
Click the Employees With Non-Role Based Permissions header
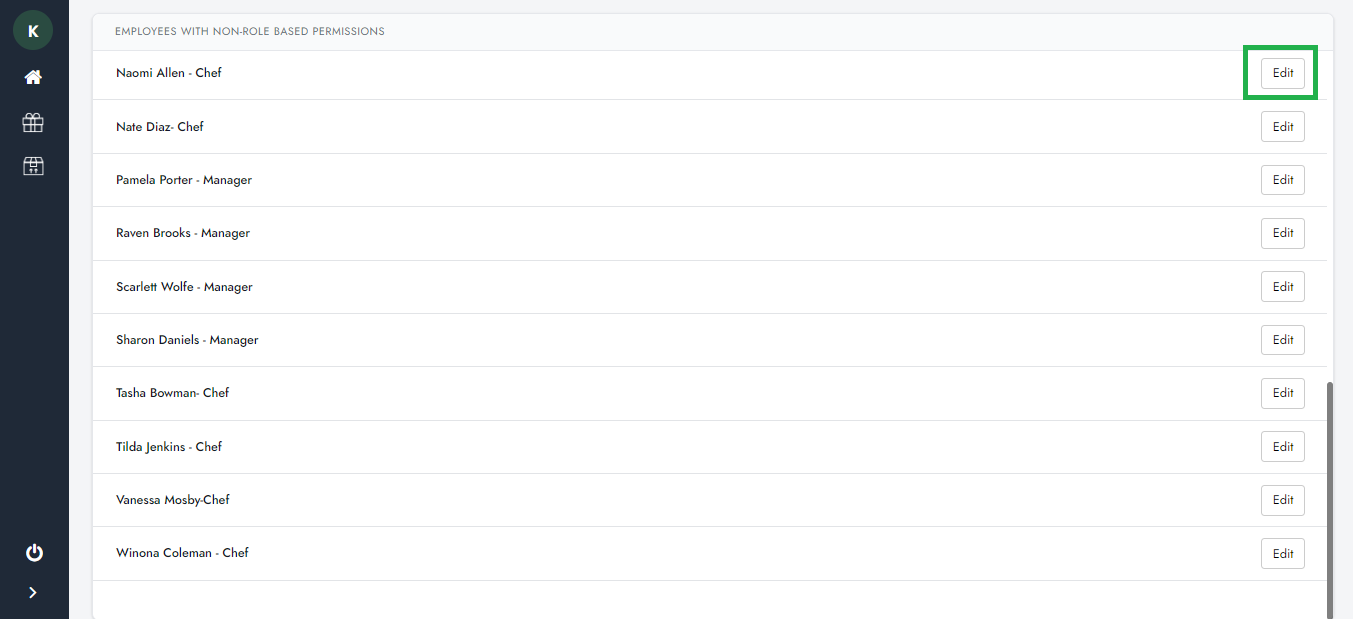coord(250,32)
